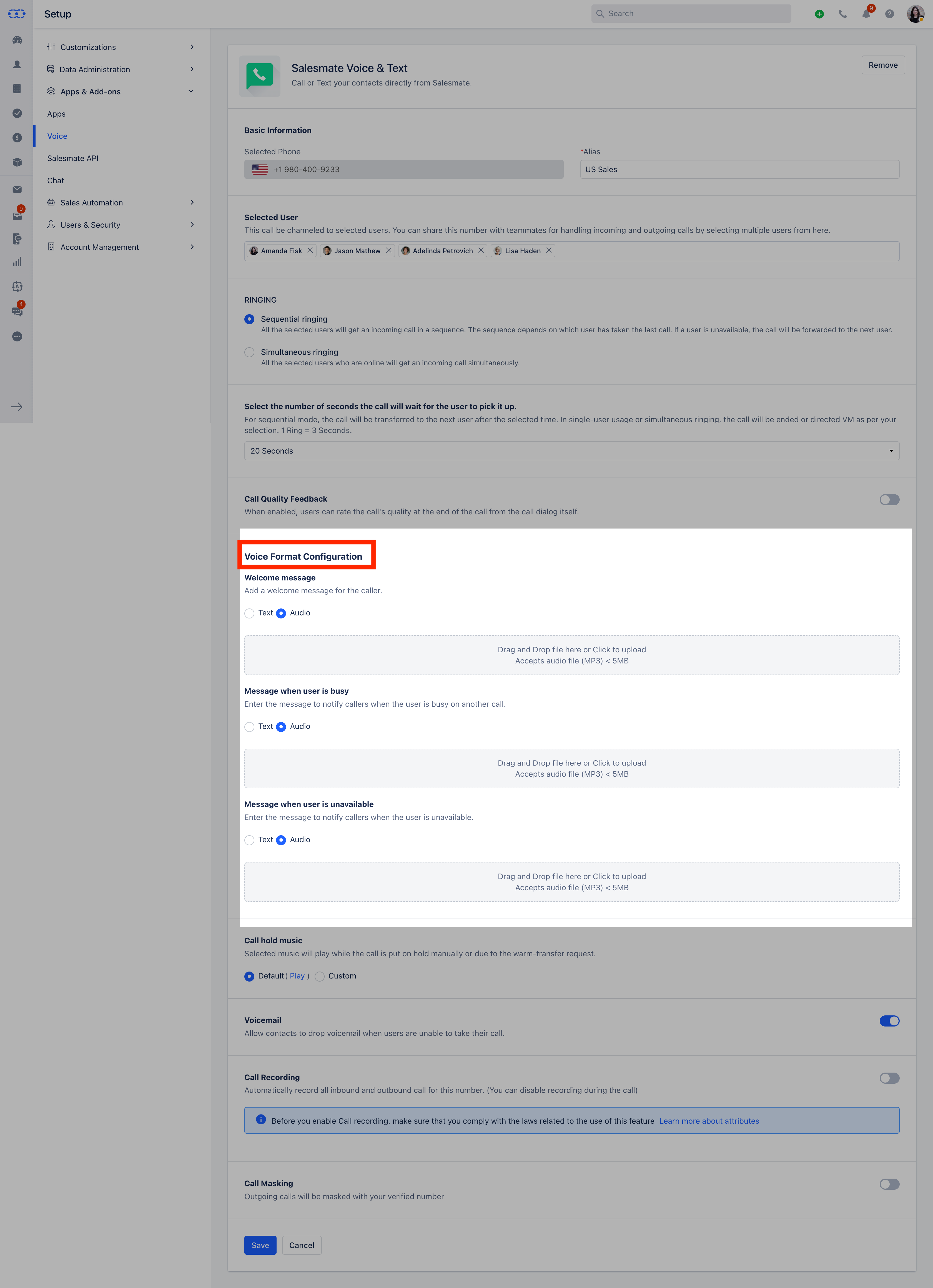This screenshot has width=933, height=1288.
Task: Click user busy message audio upload dropzone
Action: pos(572,768)
